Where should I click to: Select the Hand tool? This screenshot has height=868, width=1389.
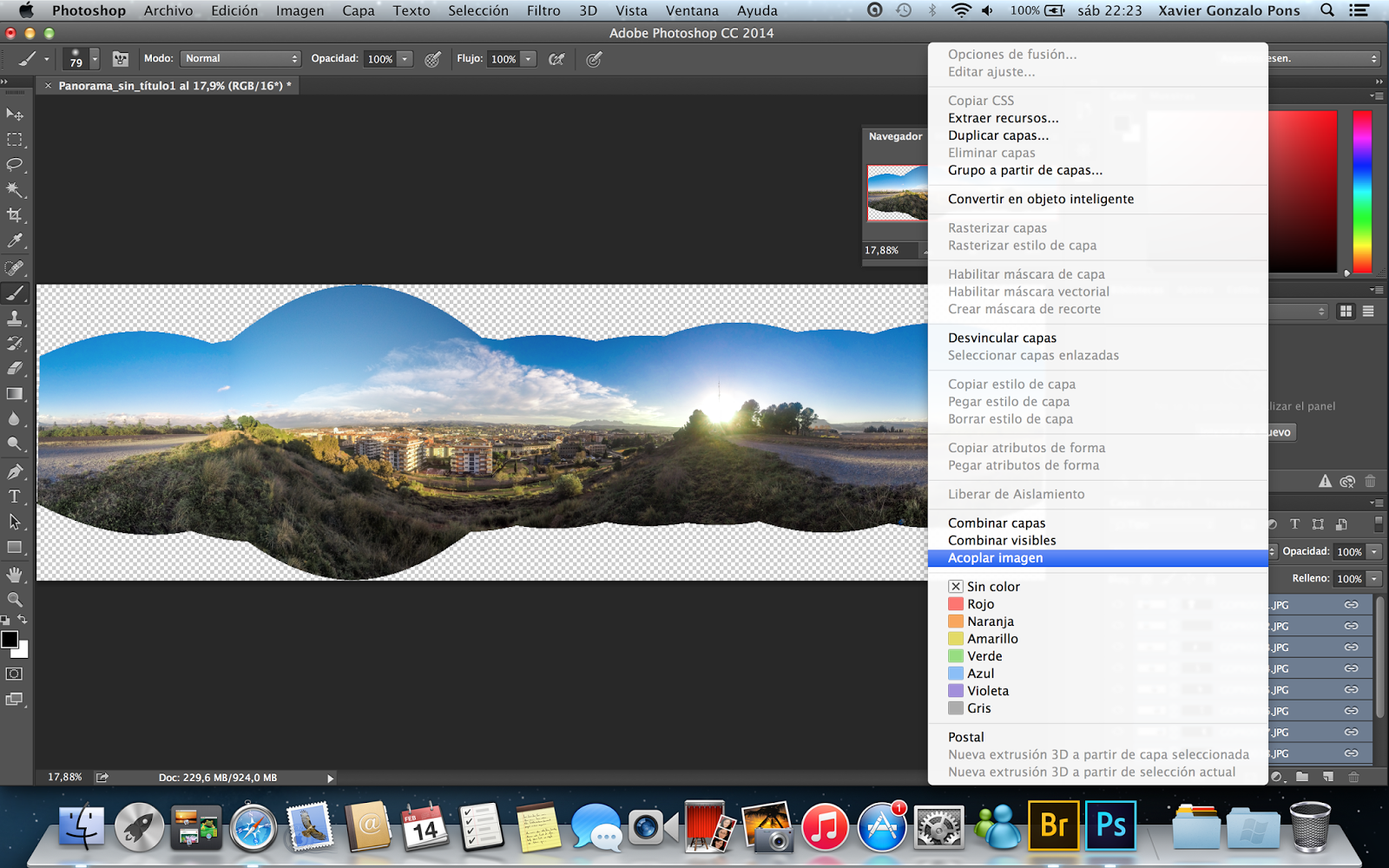click(x=15, y=574)
